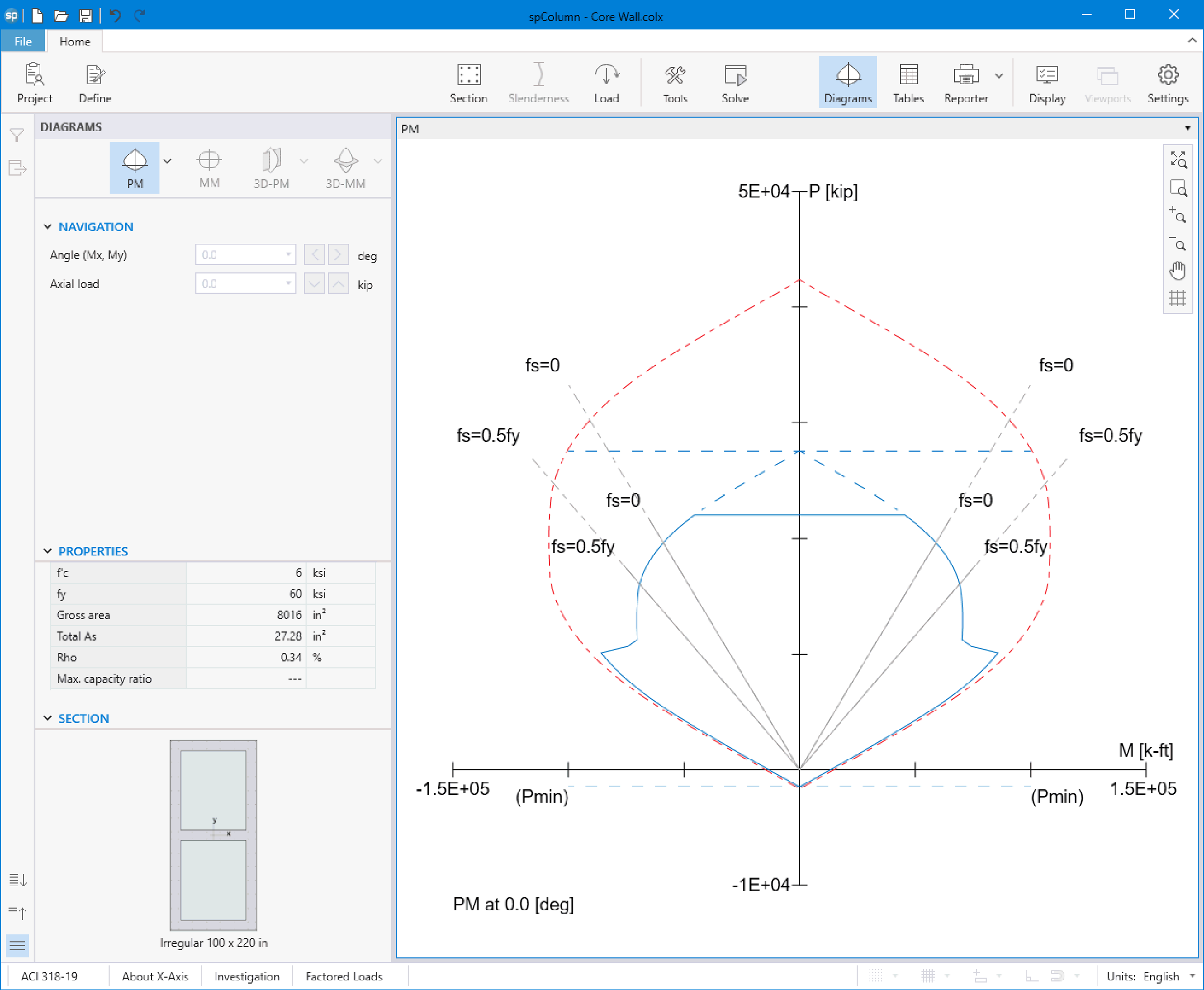The width and height of the screenshot is (1204, 990).
Task: Select the 3D-PM diagram type
Action: tap(271, 167)
